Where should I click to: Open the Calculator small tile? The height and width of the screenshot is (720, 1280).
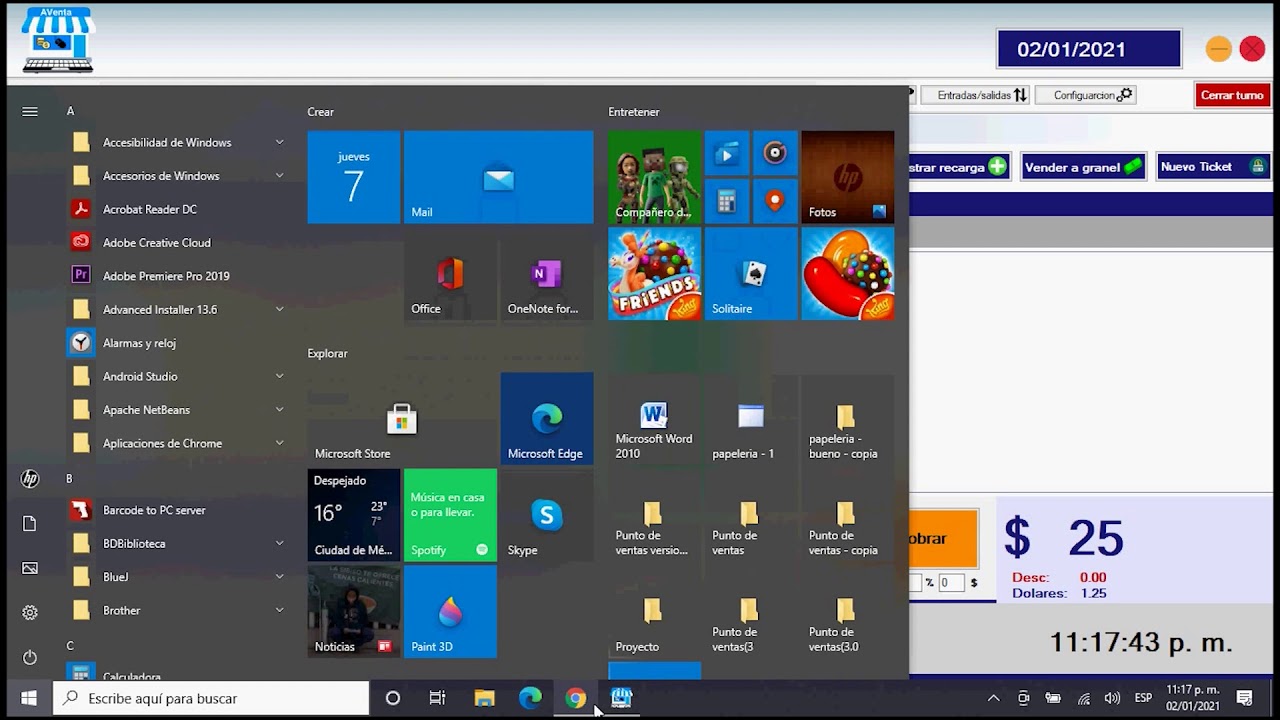pos(727,201)
